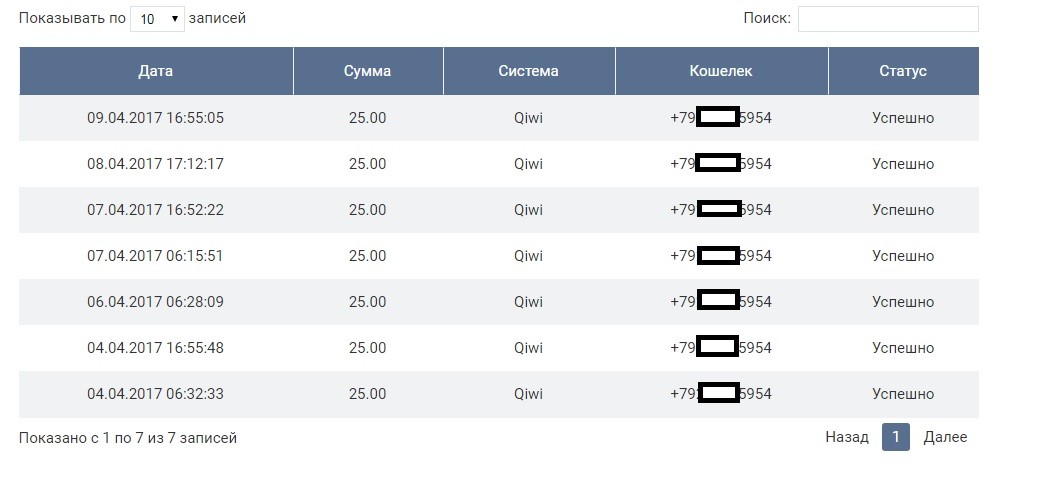Screen dimensions: 1038x477
Task: Click Qiwi system cell in the last row
Action: pos(528,394)
